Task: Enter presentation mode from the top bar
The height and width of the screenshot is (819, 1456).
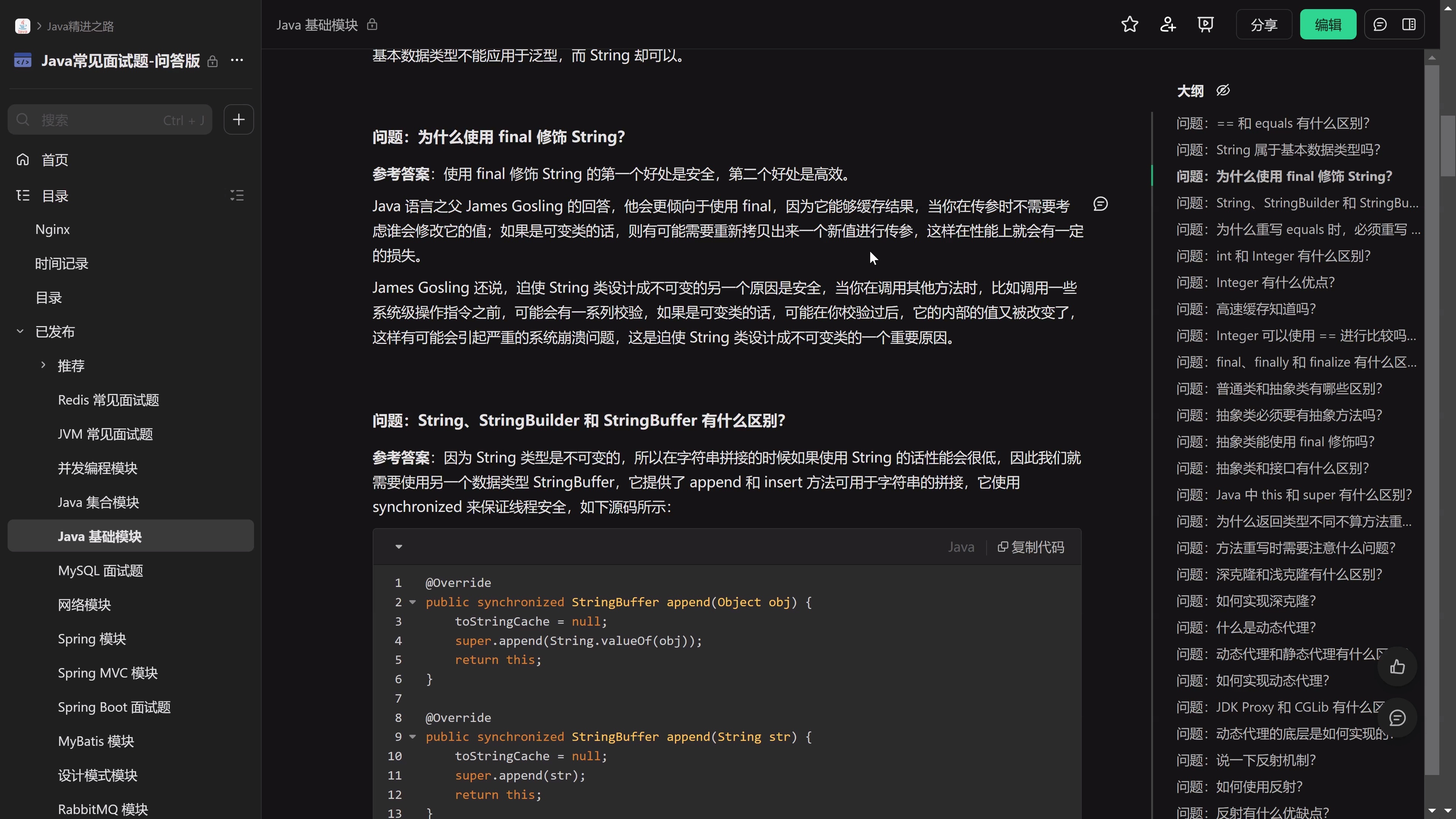Action: click(x=1206, y=24)
